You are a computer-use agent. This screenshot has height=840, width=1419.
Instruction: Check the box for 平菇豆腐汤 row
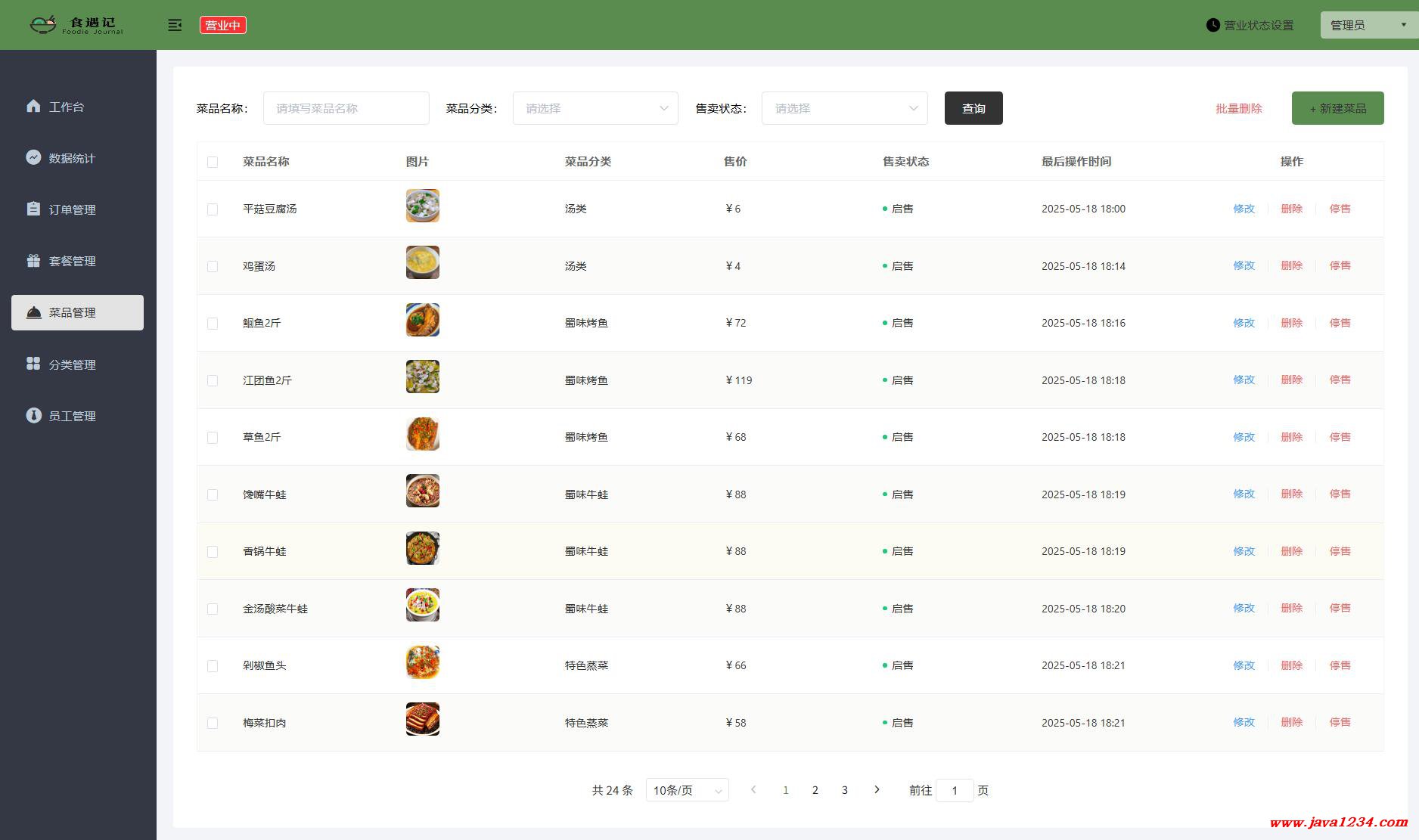213,209
